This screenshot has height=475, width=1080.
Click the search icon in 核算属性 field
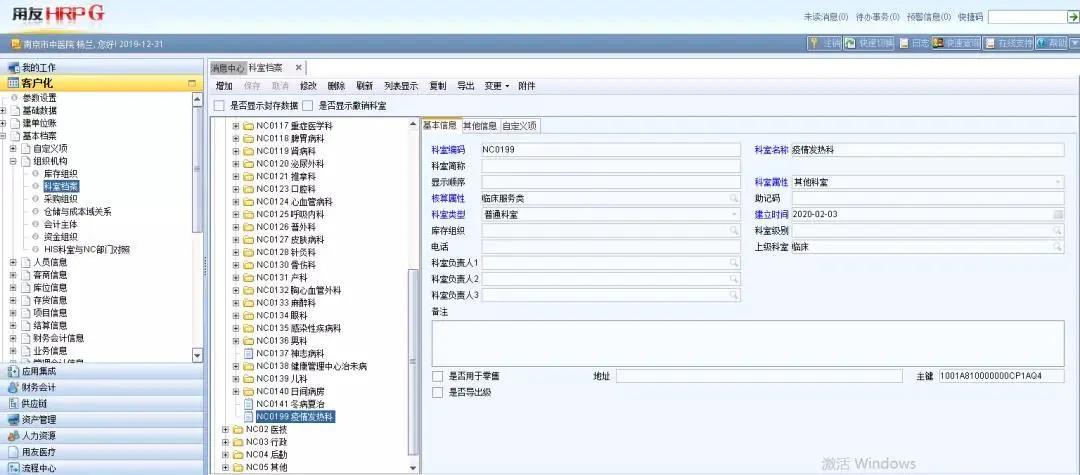point(734,199)
